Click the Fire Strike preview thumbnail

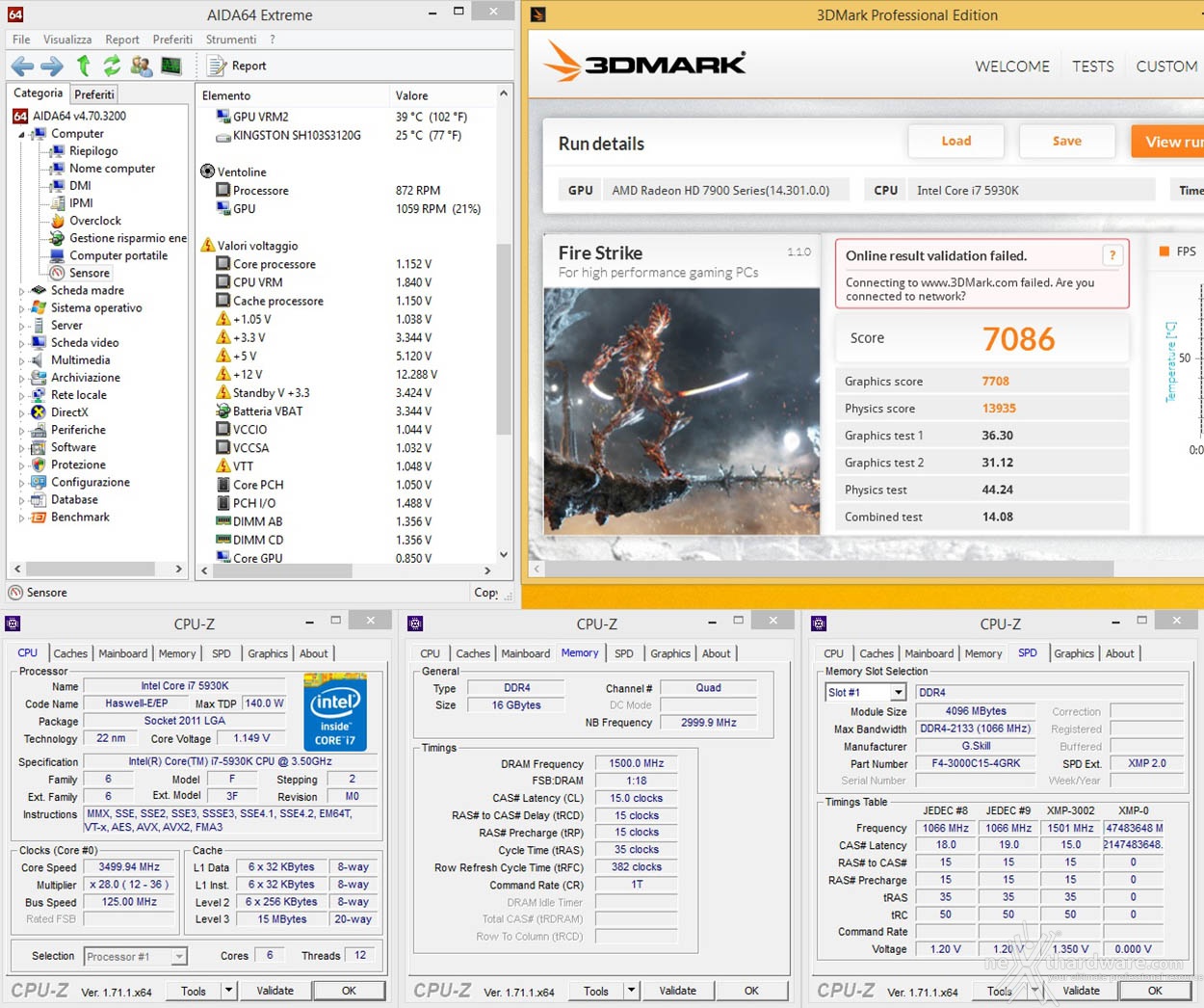[682, 411]
